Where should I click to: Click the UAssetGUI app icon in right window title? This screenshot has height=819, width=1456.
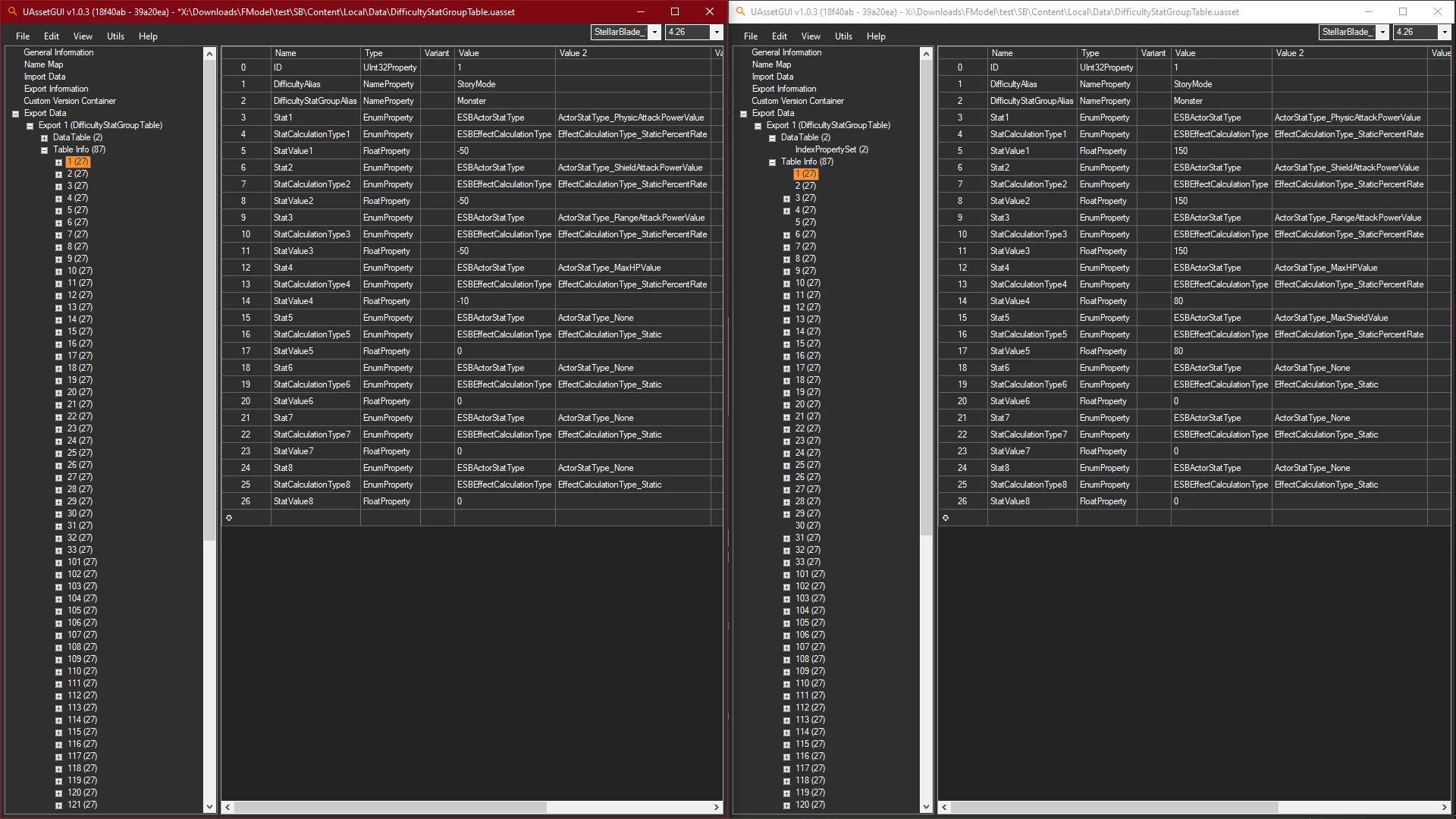[x=740, y=11]
